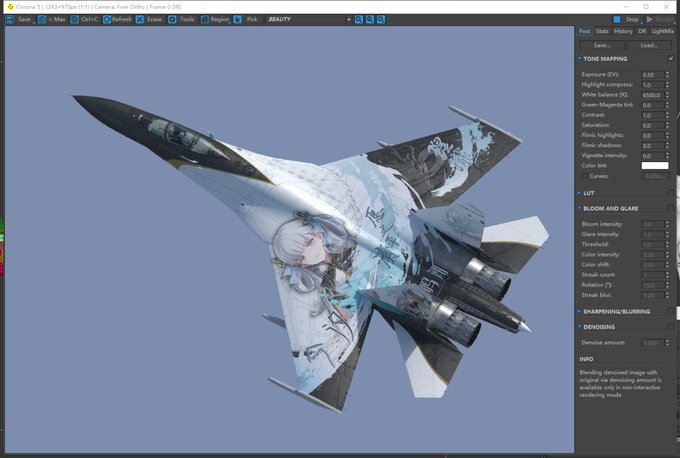Click the Erase text in the toolbar
Screen dimensions: 680x458
tap(154, 20)
